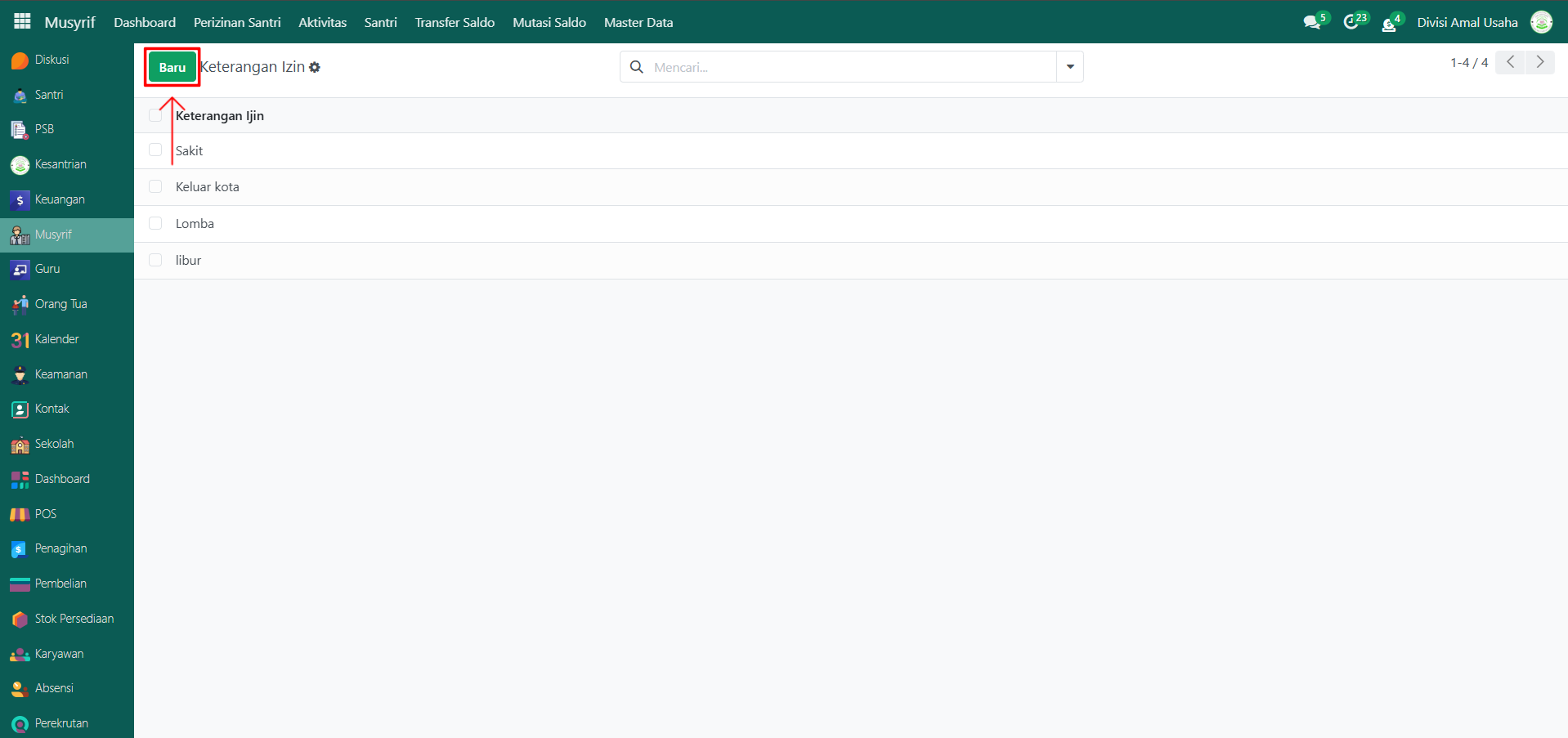Open the conversations chat icon
Screen dimensions: 1568x738
point(1312,22)
